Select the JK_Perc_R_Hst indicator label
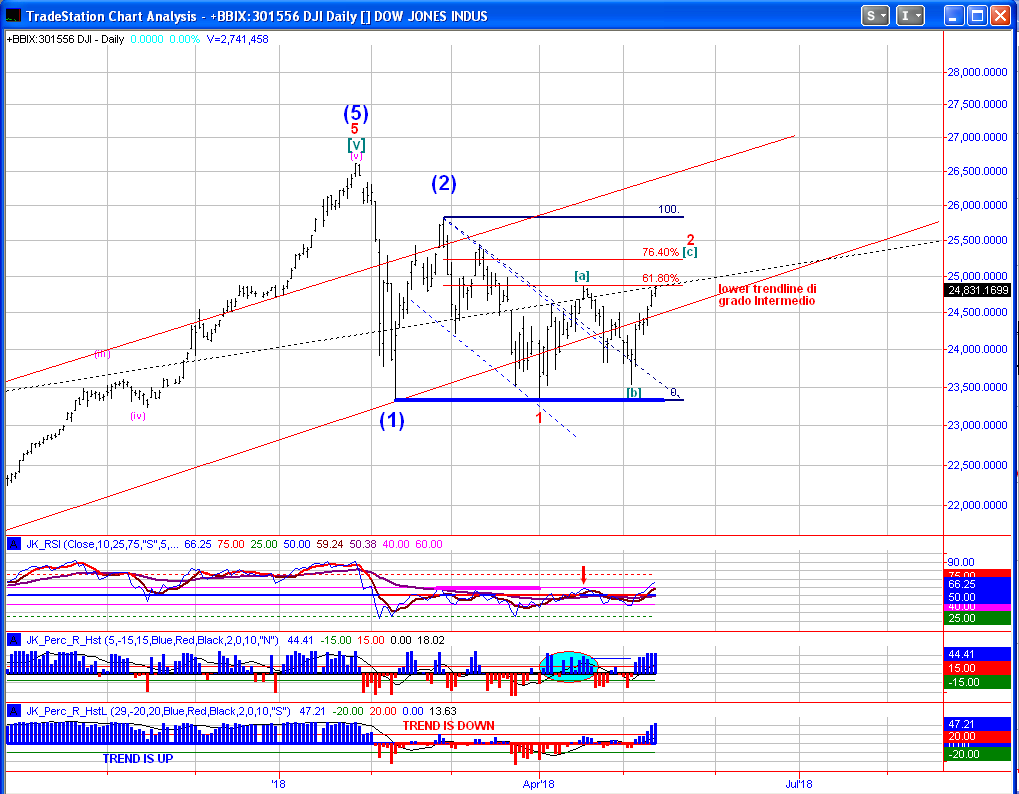The width and height of the screenshot is (1019, 794). (x=152, y=640)
